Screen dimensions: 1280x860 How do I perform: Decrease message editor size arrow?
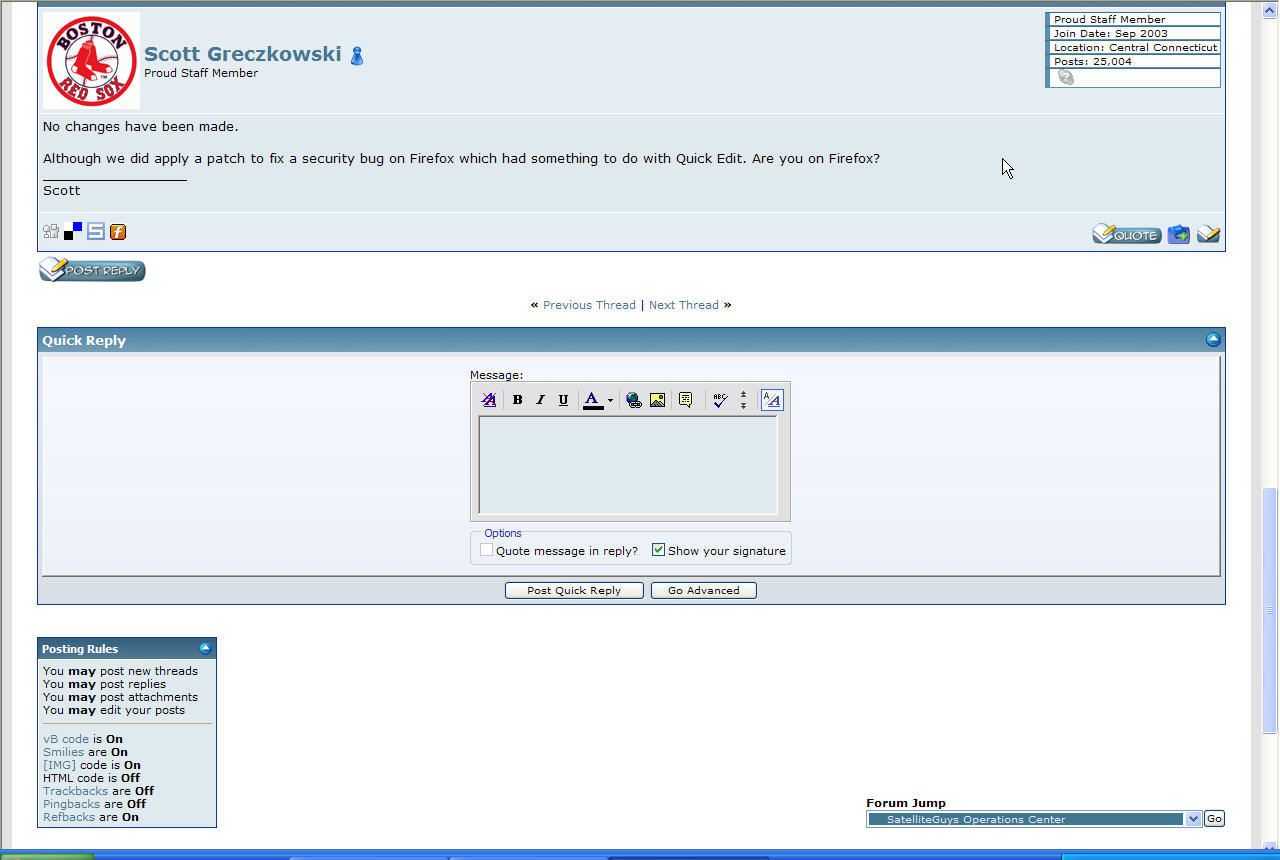click(743, 394)
